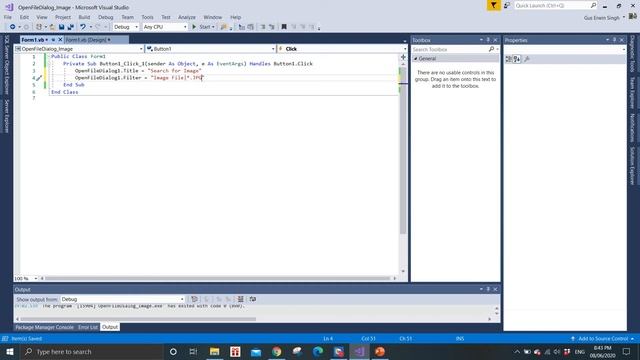640x360 pixels.
Task: Open the Debug solution configuration dropdown
Action: tap(126, 27)
